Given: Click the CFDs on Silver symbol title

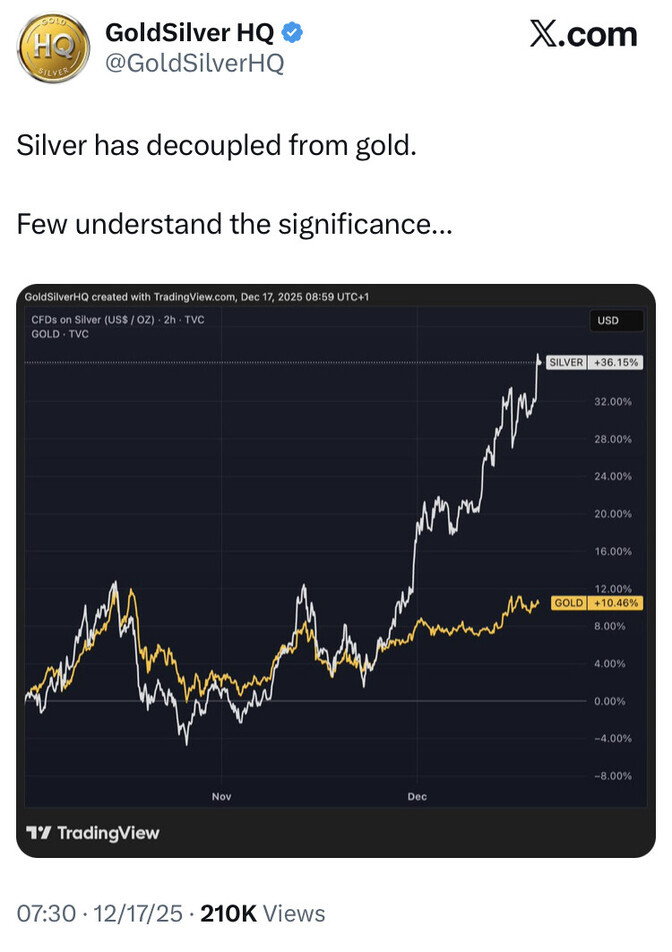Looking at the screenshot, I should 118,319.
